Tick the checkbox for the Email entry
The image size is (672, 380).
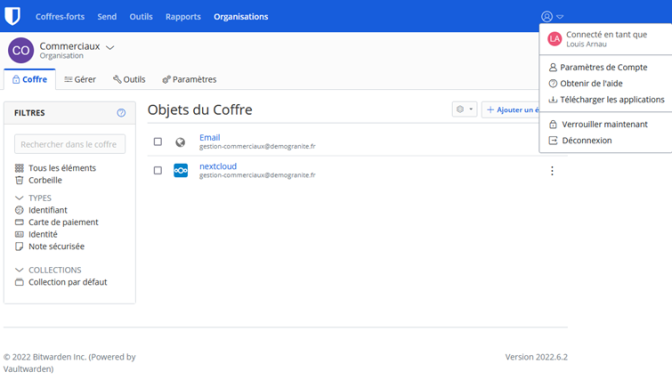158,142
